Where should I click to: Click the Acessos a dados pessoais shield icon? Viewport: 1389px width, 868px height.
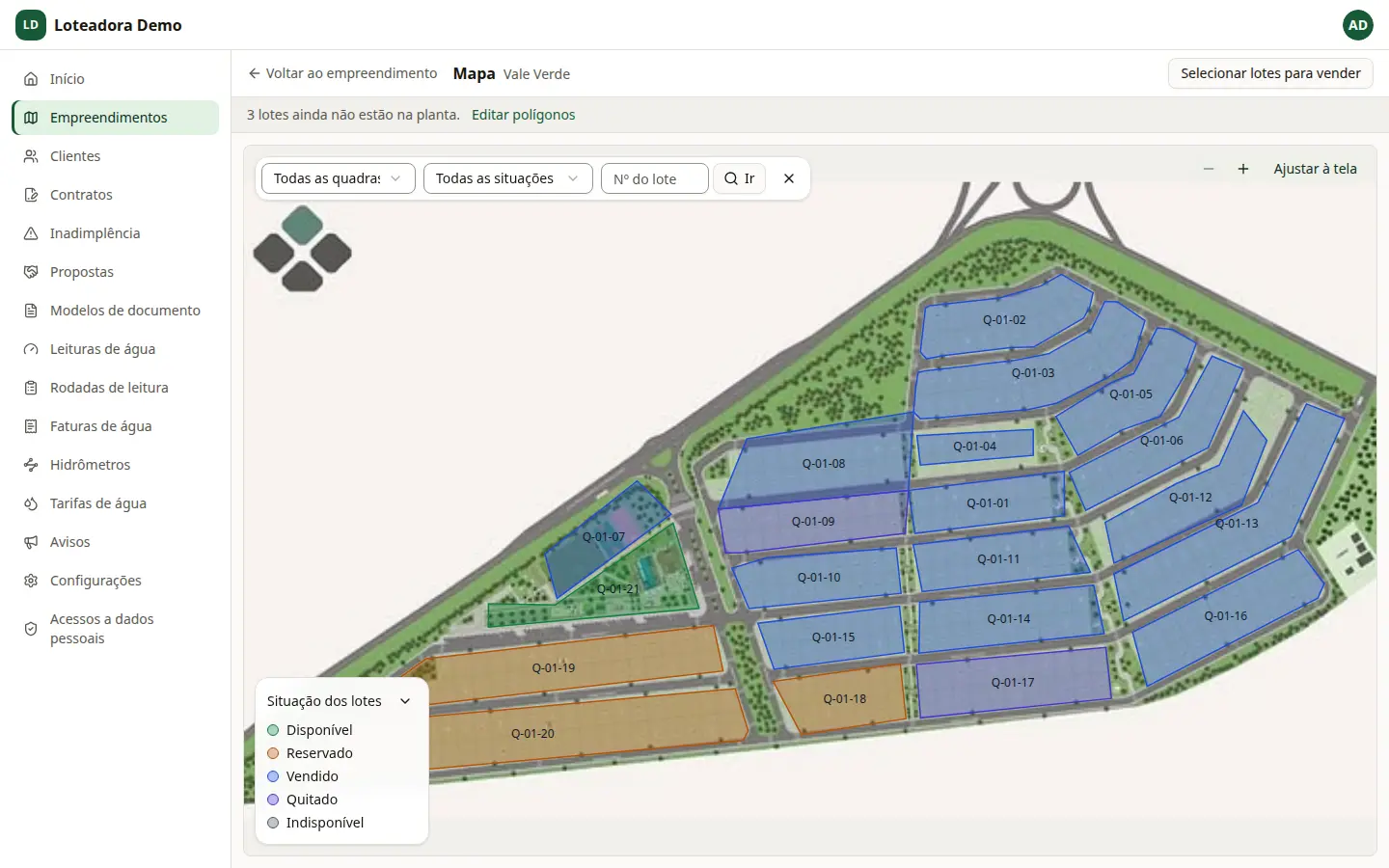click(x=31, y=629)
